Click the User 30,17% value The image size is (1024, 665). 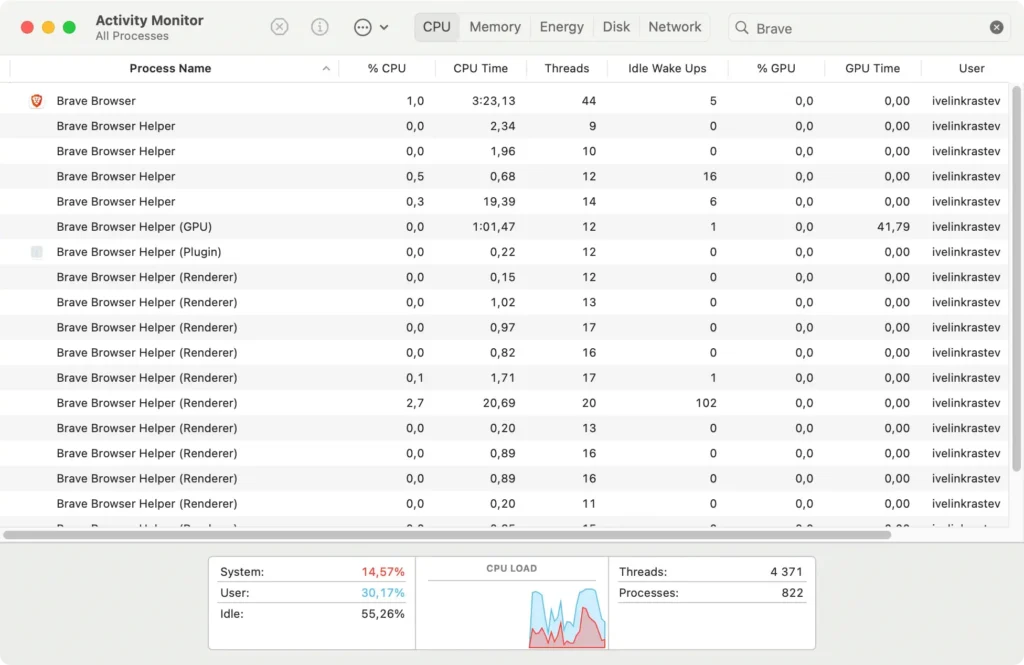tap(383, 592)
